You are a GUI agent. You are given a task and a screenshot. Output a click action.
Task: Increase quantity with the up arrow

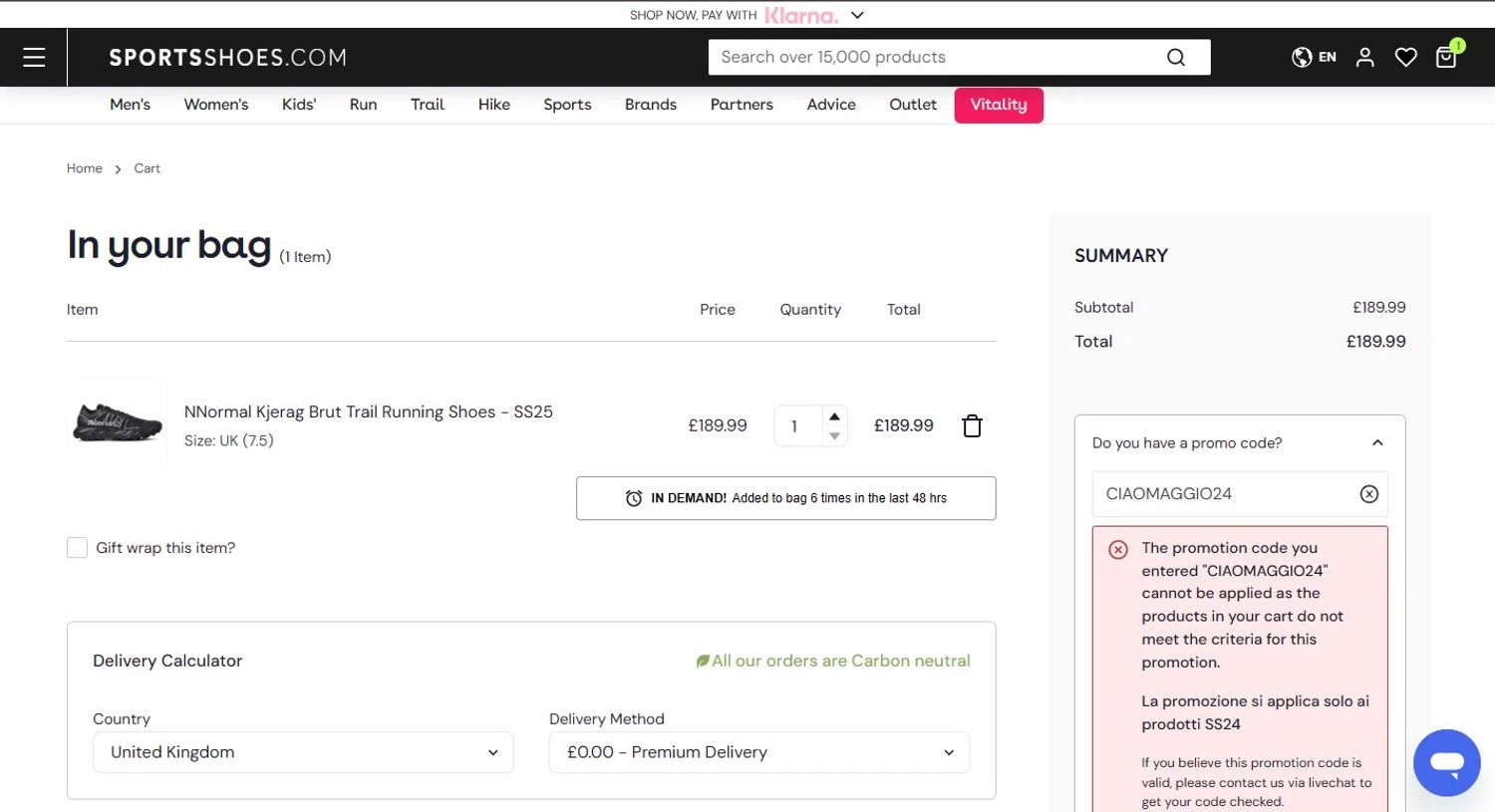pyautogui.click(x=834, y=416)
